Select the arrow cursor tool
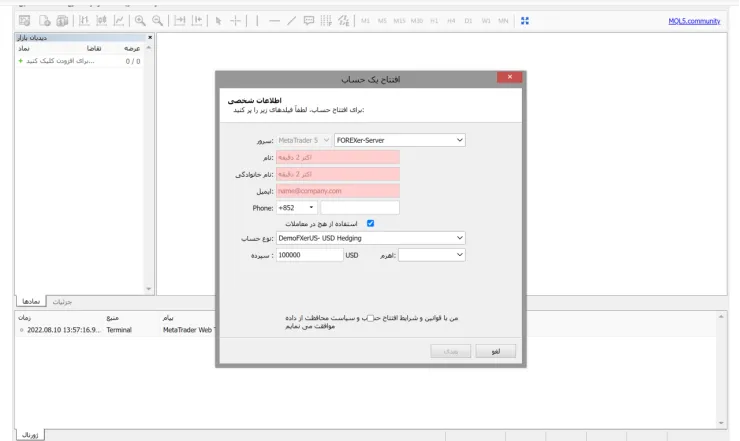Viewport: 740px width, 441px height. [218, 21]
